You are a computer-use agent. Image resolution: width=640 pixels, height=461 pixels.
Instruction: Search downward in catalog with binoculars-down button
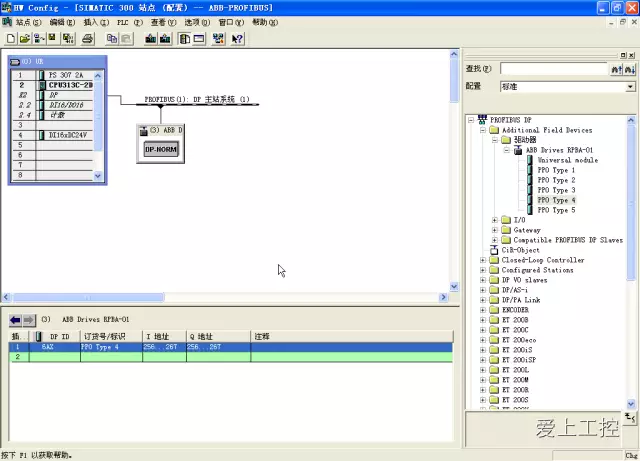pos(630,69)
